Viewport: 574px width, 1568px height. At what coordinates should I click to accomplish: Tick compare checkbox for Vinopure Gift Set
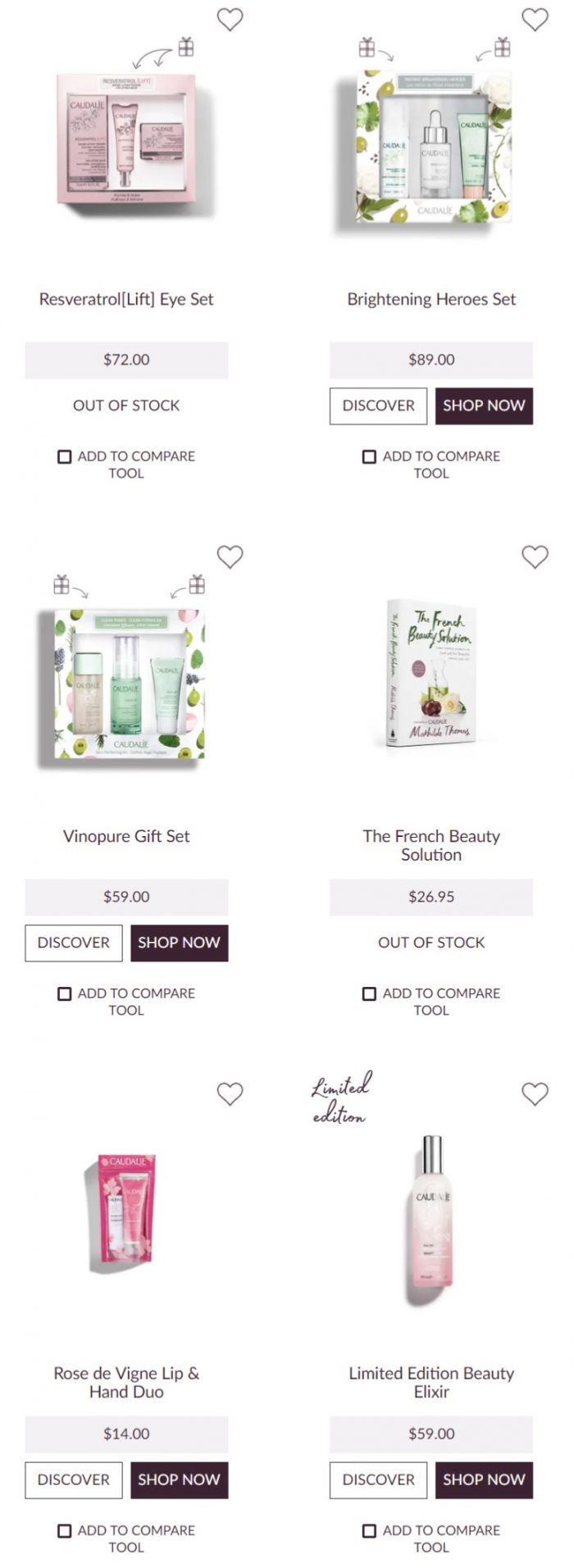pos(64,993)
